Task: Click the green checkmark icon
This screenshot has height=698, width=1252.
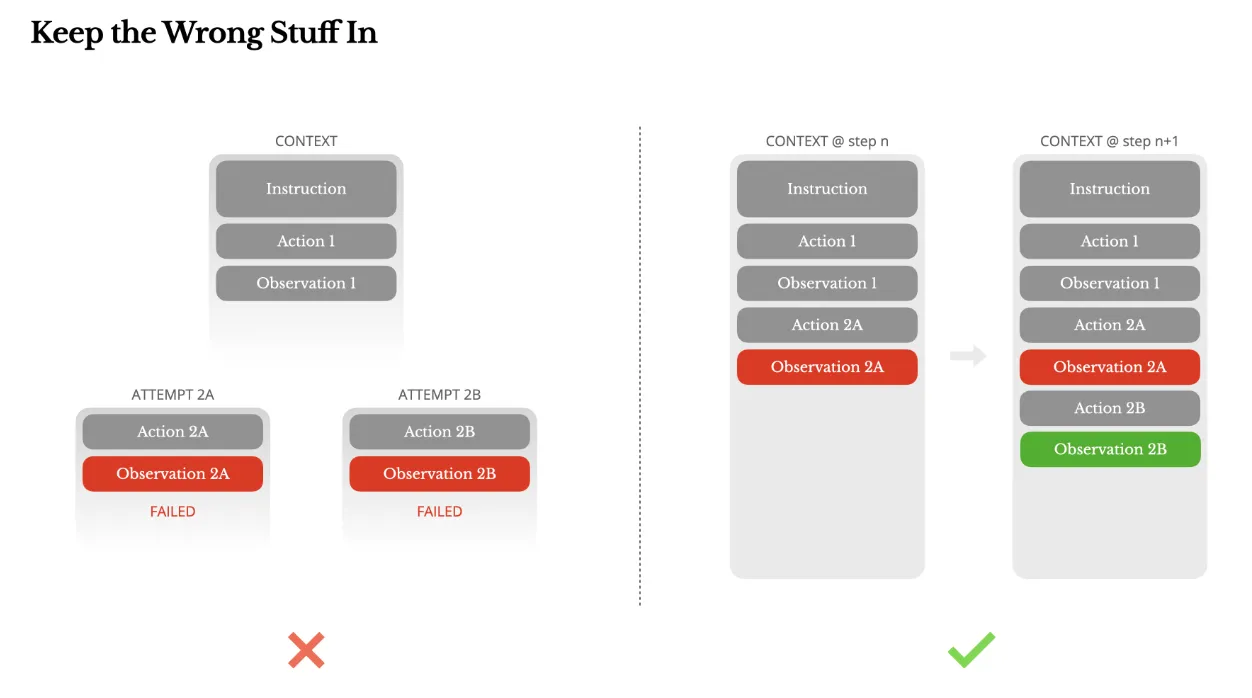Action: [x=971, y=650]
